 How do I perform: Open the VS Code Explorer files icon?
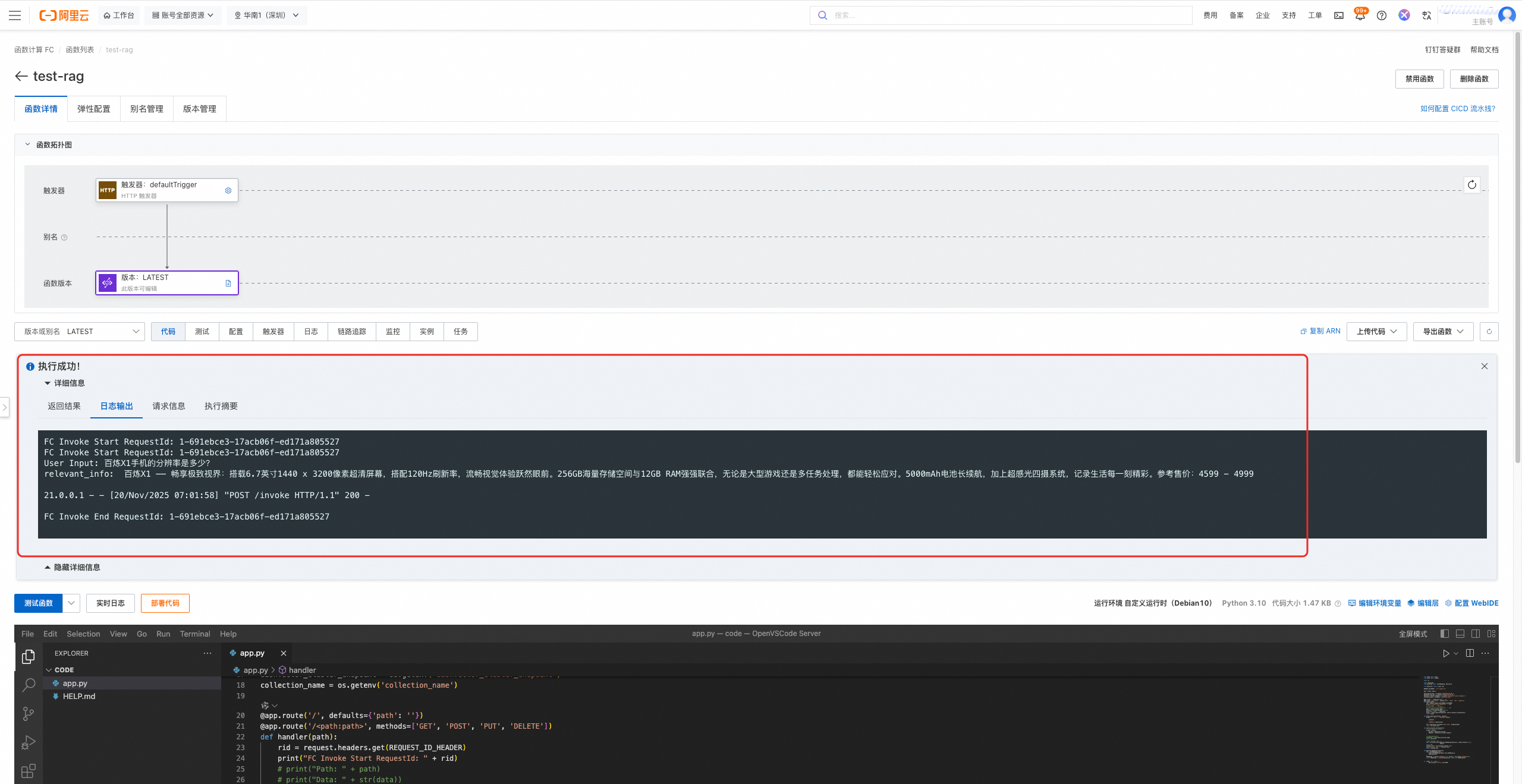(x=28, y=656)
